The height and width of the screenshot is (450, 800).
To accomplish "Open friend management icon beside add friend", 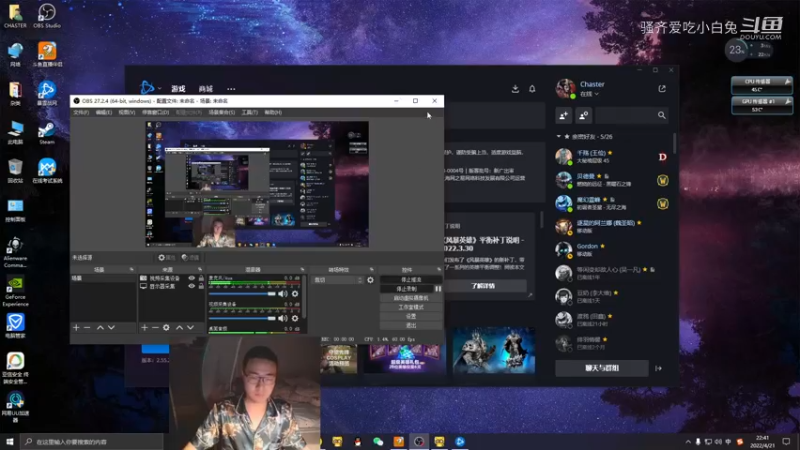I will tap(584, 115).
